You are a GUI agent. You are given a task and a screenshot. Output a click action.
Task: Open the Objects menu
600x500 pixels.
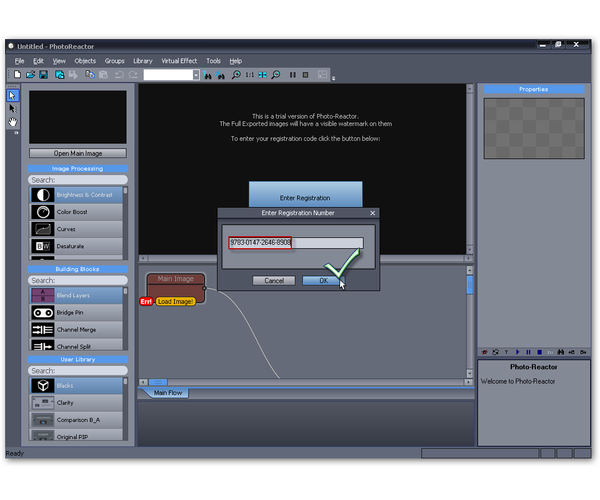coord(85,61)
